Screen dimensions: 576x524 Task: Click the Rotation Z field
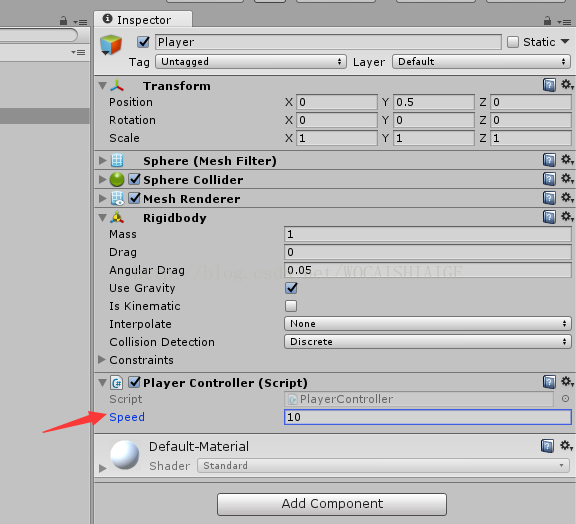pyautogui.click(x=531, y=120)
